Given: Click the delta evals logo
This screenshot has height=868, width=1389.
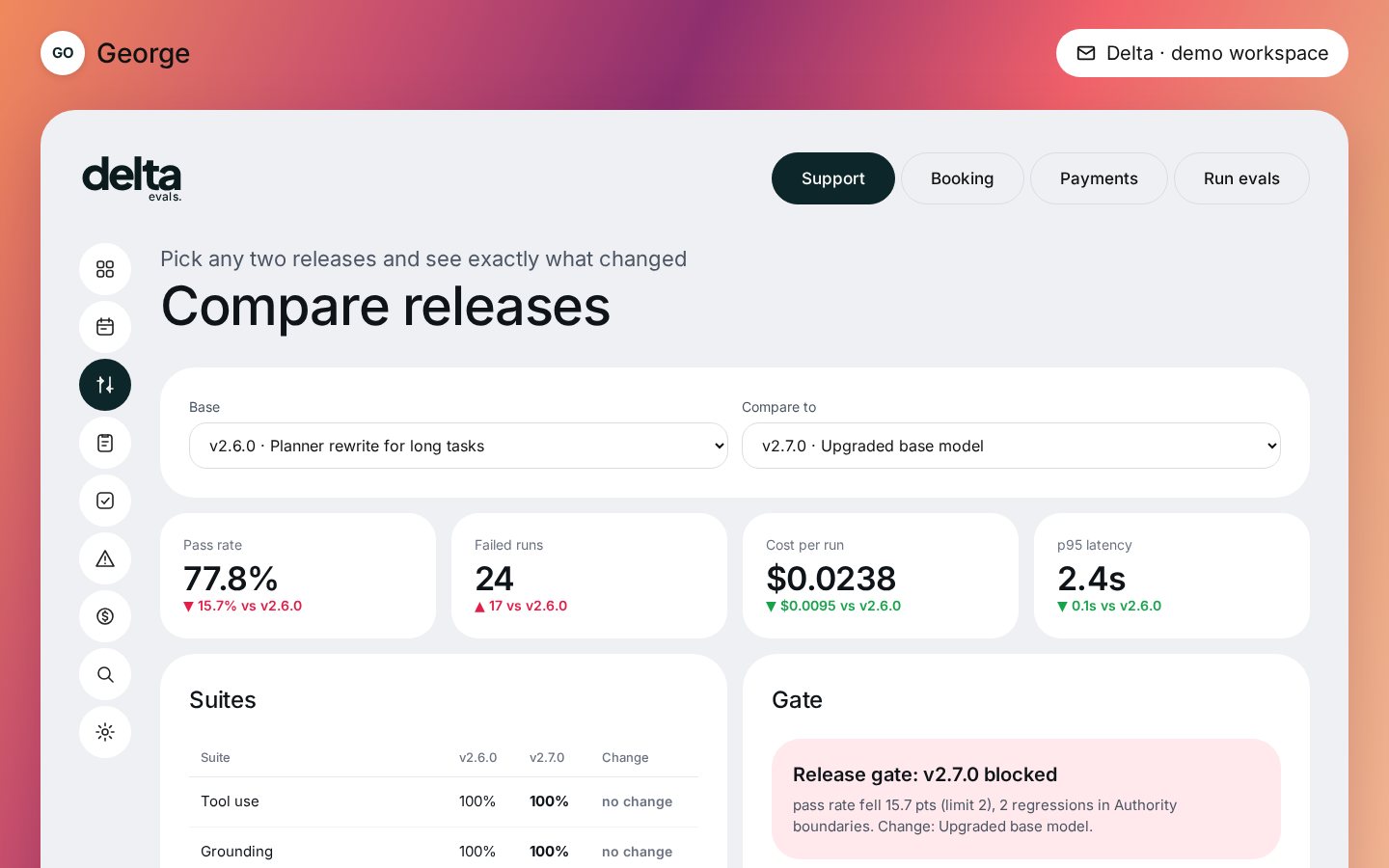Looking at the screenshot, I should (x=132, y=178).
